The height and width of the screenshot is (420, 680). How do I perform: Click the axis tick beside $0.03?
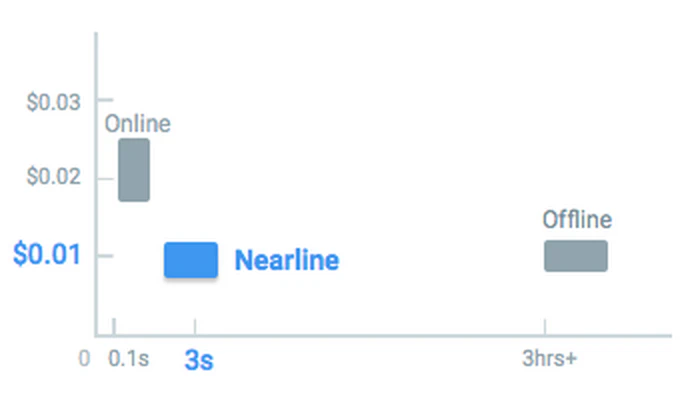tap(104, 101)
